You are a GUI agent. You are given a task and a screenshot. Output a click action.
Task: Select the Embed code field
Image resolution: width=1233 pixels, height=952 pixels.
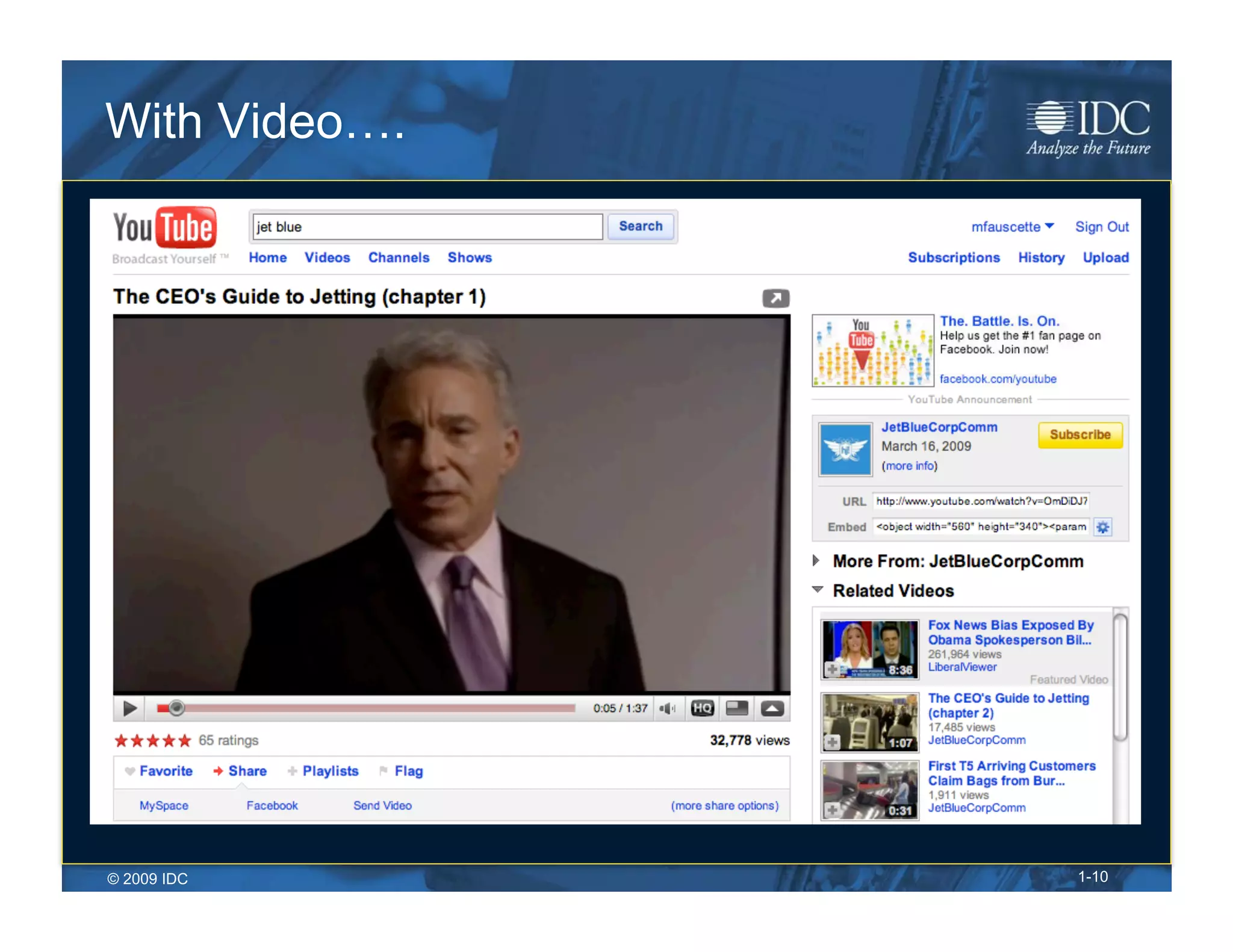(981, 527)
